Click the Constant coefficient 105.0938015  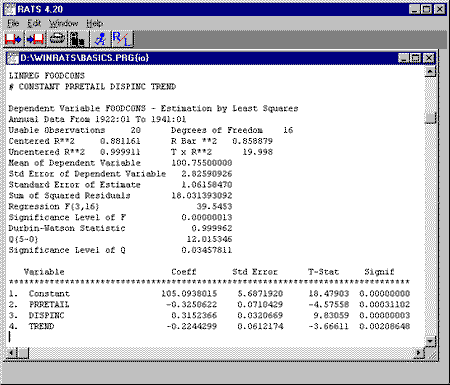189,294
